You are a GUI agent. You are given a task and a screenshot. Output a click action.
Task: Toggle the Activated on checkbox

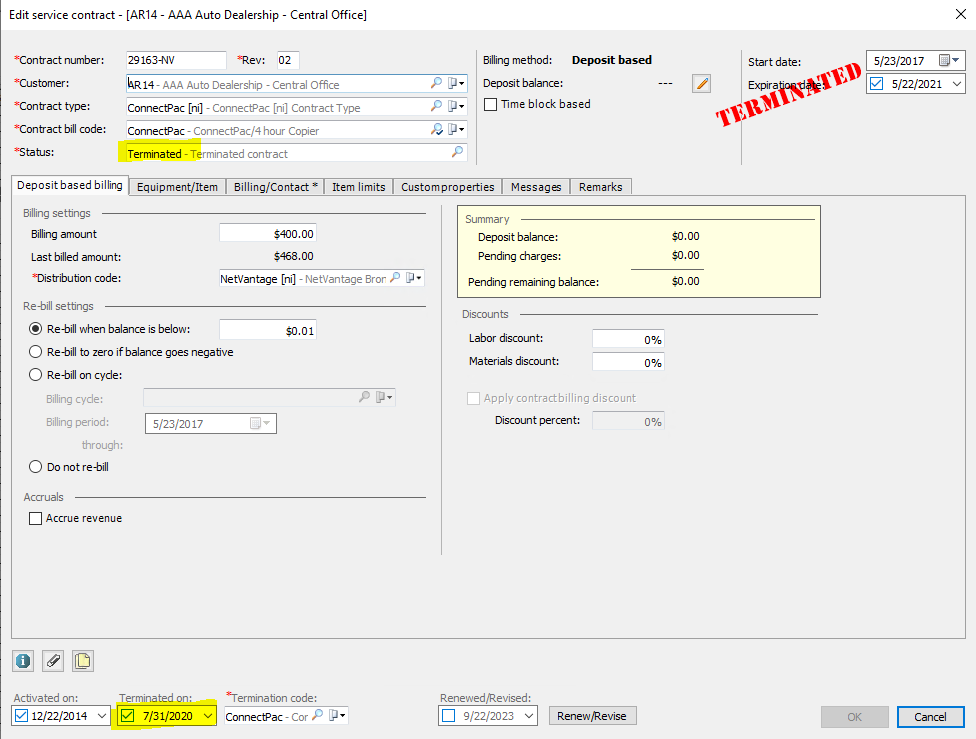tap(21, 715)
